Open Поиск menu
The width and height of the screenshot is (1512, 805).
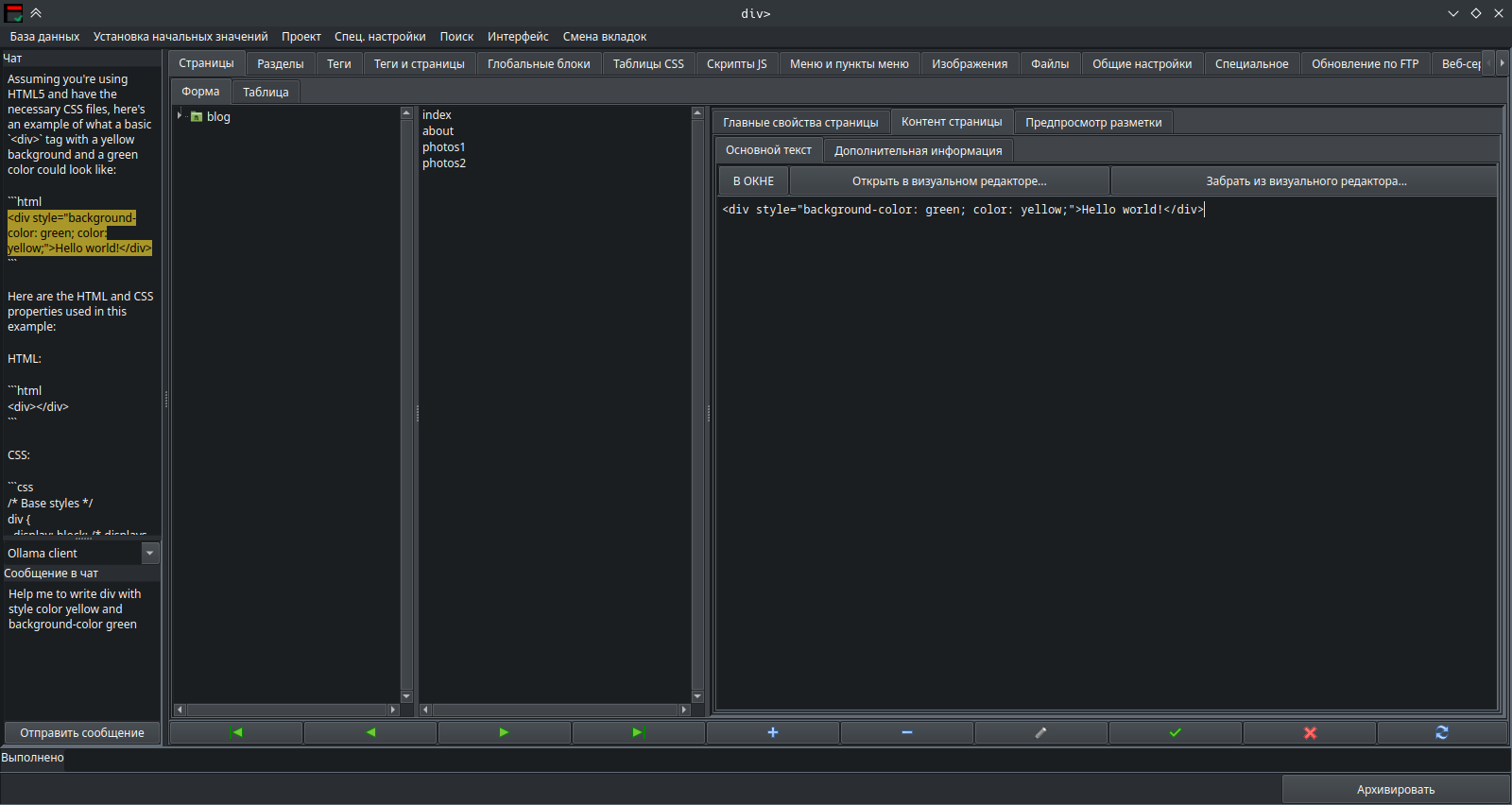456,37
